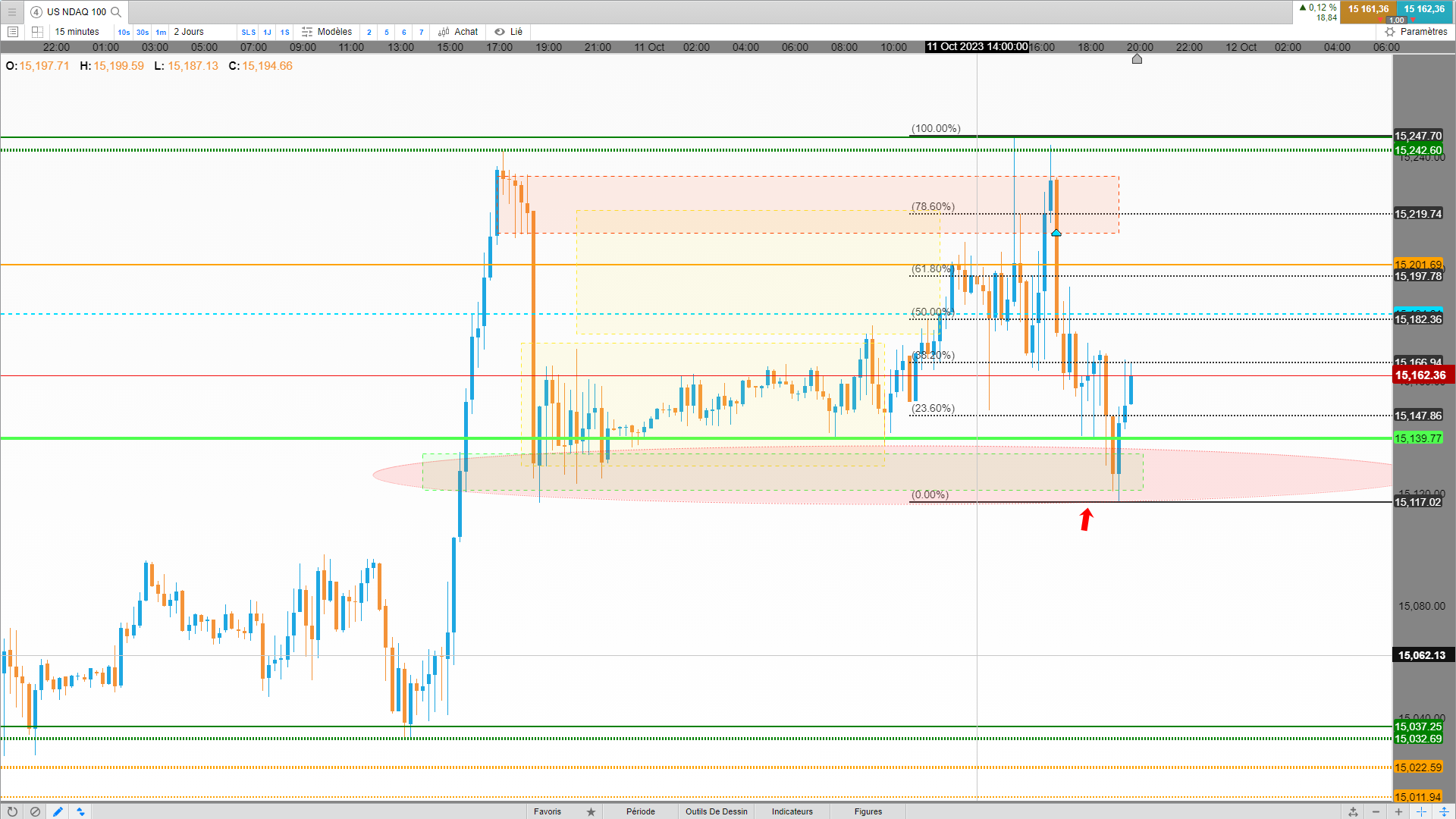Zoom in with plus icon bottom-right

[x=1398, y=811]
